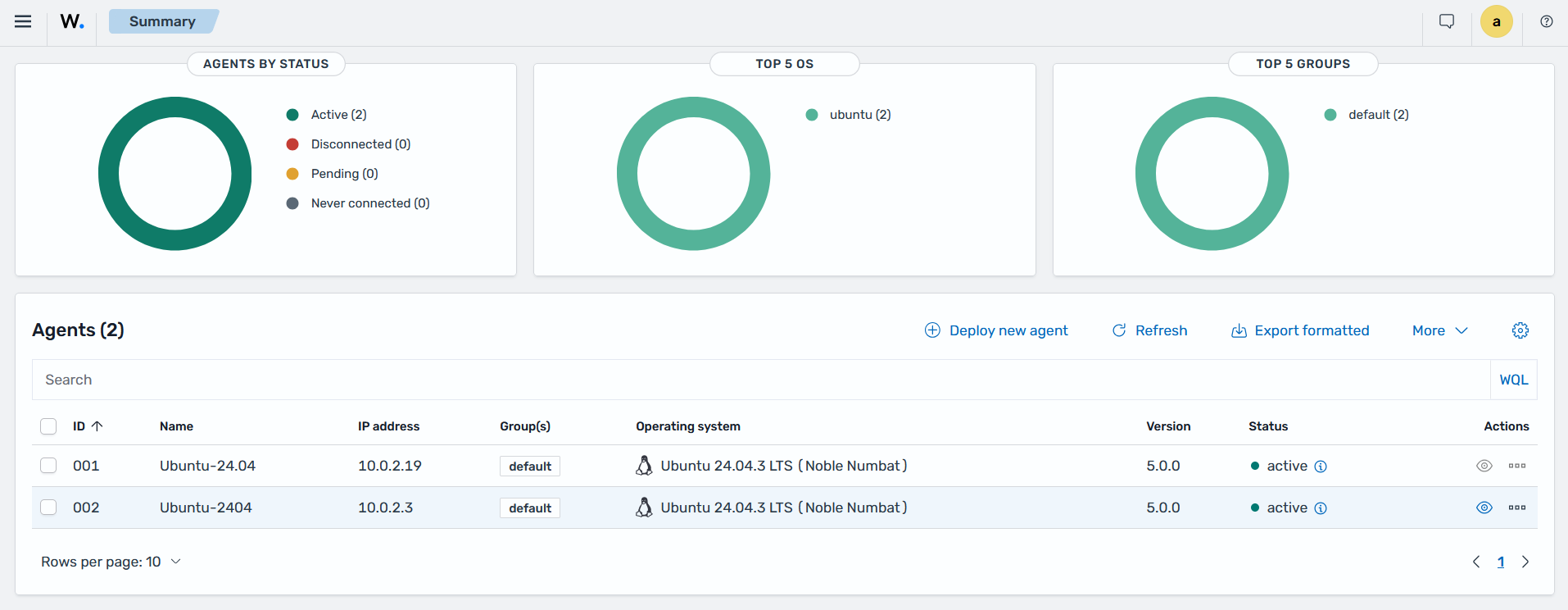Screen dimensions: 1568x610
Task: Toggle the Disconnected status legend swatch
Action: tap(292, 144)
